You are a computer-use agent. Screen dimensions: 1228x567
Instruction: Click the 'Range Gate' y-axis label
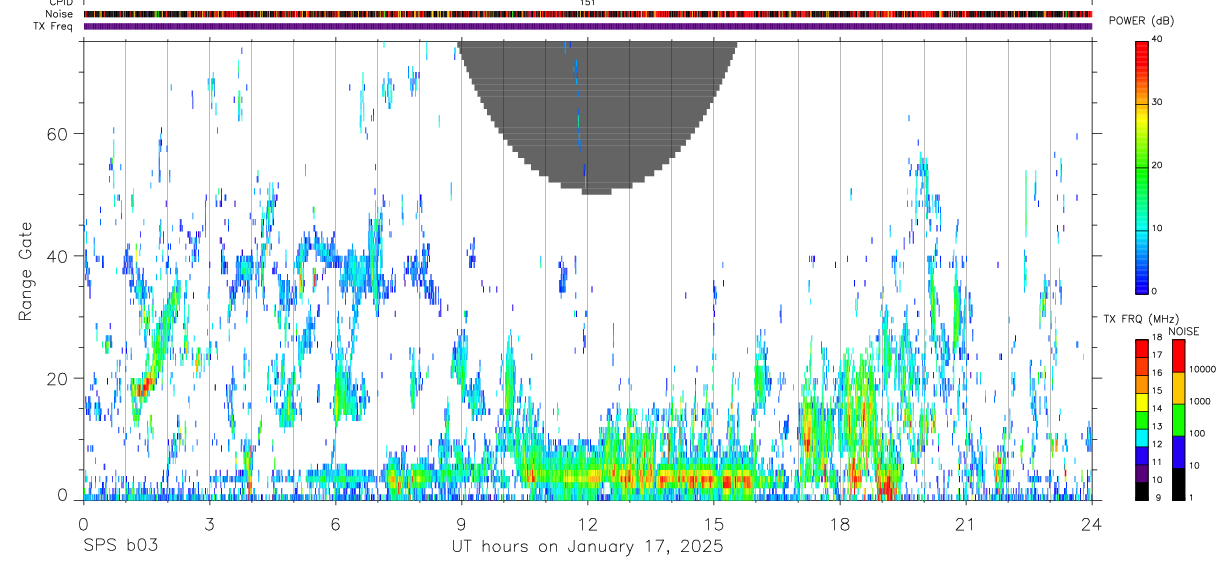click(26, 272)
